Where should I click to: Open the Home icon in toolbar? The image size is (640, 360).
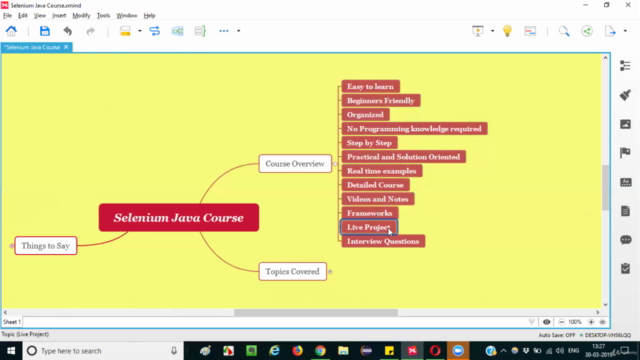coord(11,31)
